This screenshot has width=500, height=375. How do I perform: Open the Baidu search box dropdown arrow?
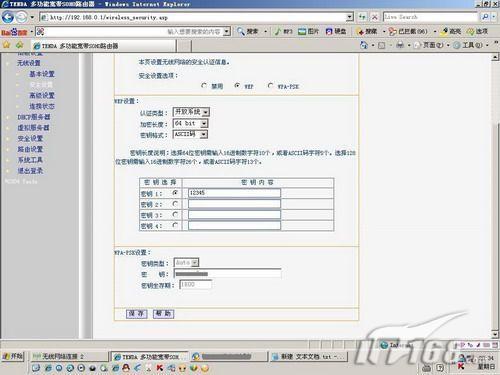(227, 32)
